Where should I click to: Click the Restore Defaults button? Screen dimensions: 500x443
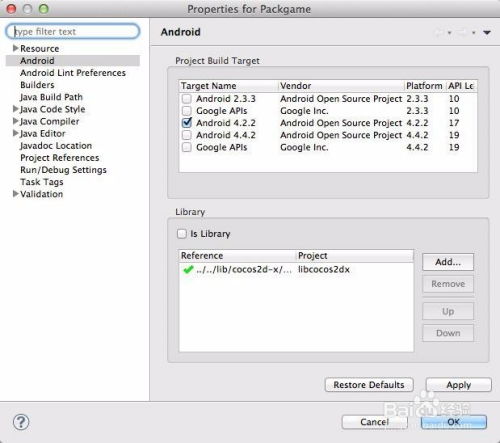coord(369,385)
